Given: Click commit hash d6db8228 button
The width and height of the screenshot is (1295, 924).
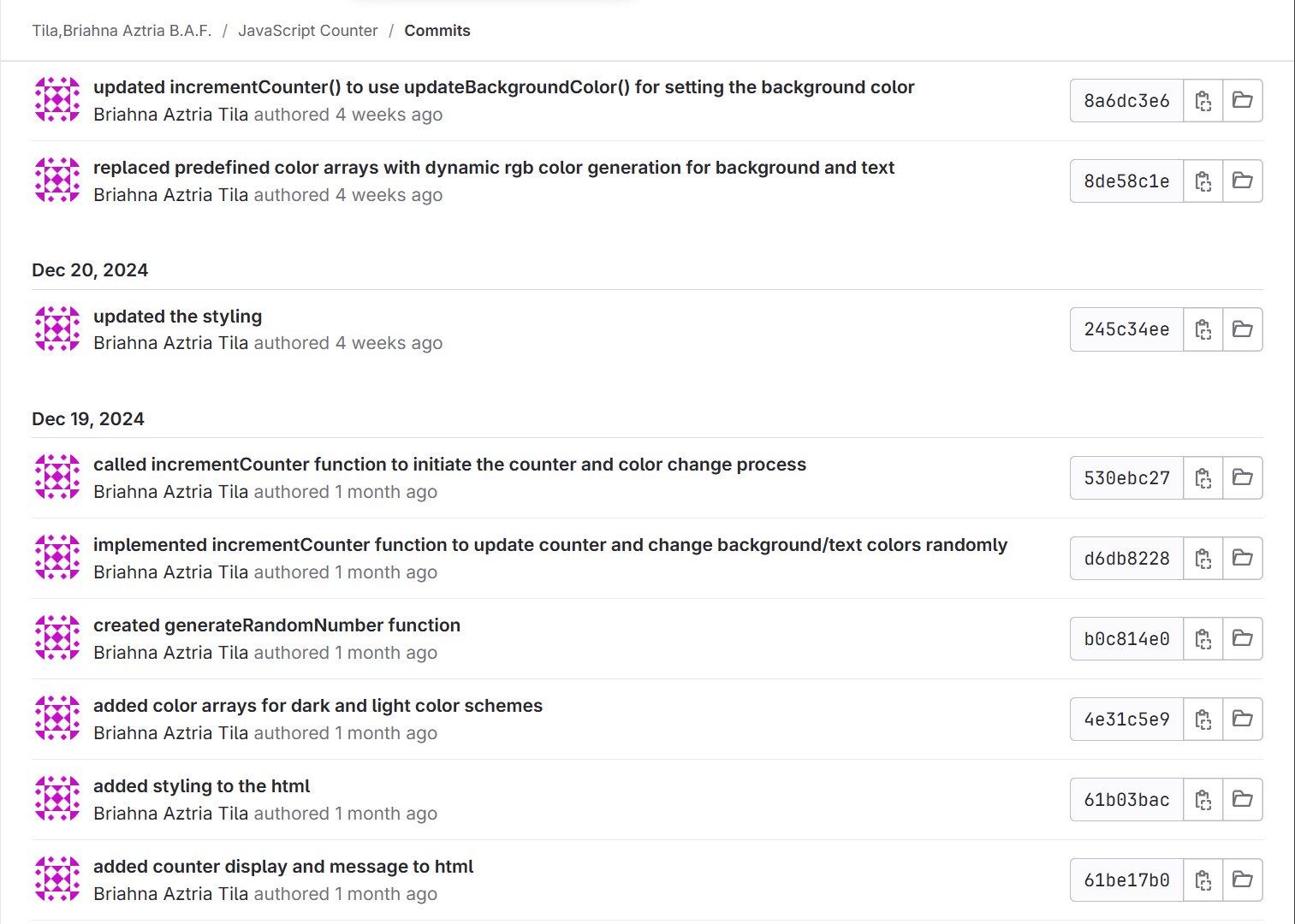Looking at the screenshot, I should (x=1126, y=559).
